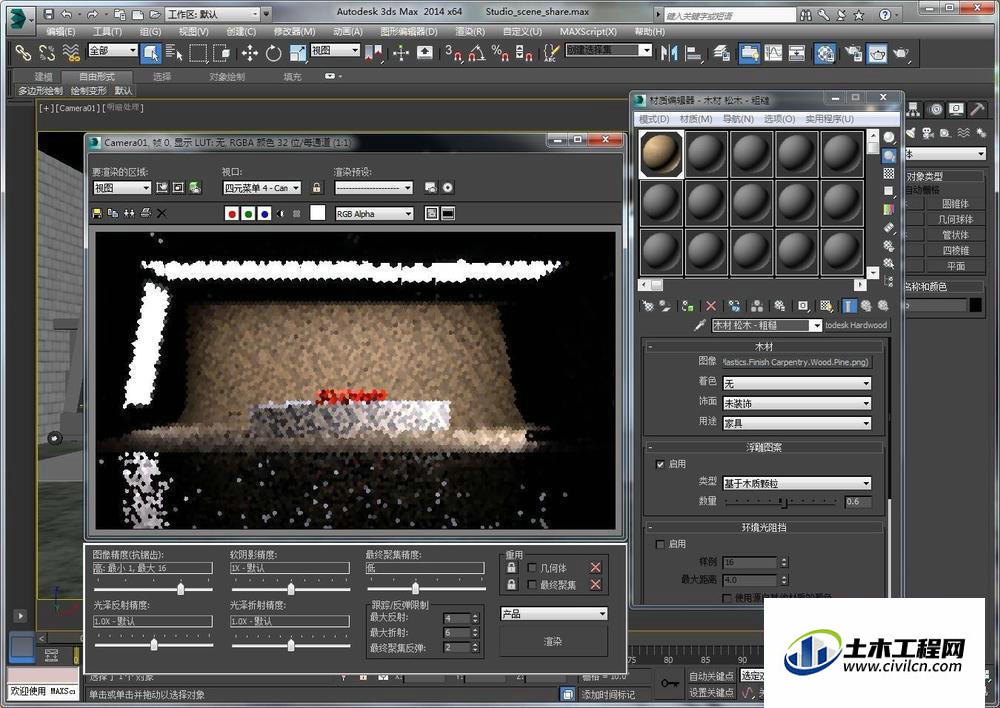This screenshot has width=1000, height=708.
Task: Click the Edit Region icon in render window
Action: coord(162,188)
